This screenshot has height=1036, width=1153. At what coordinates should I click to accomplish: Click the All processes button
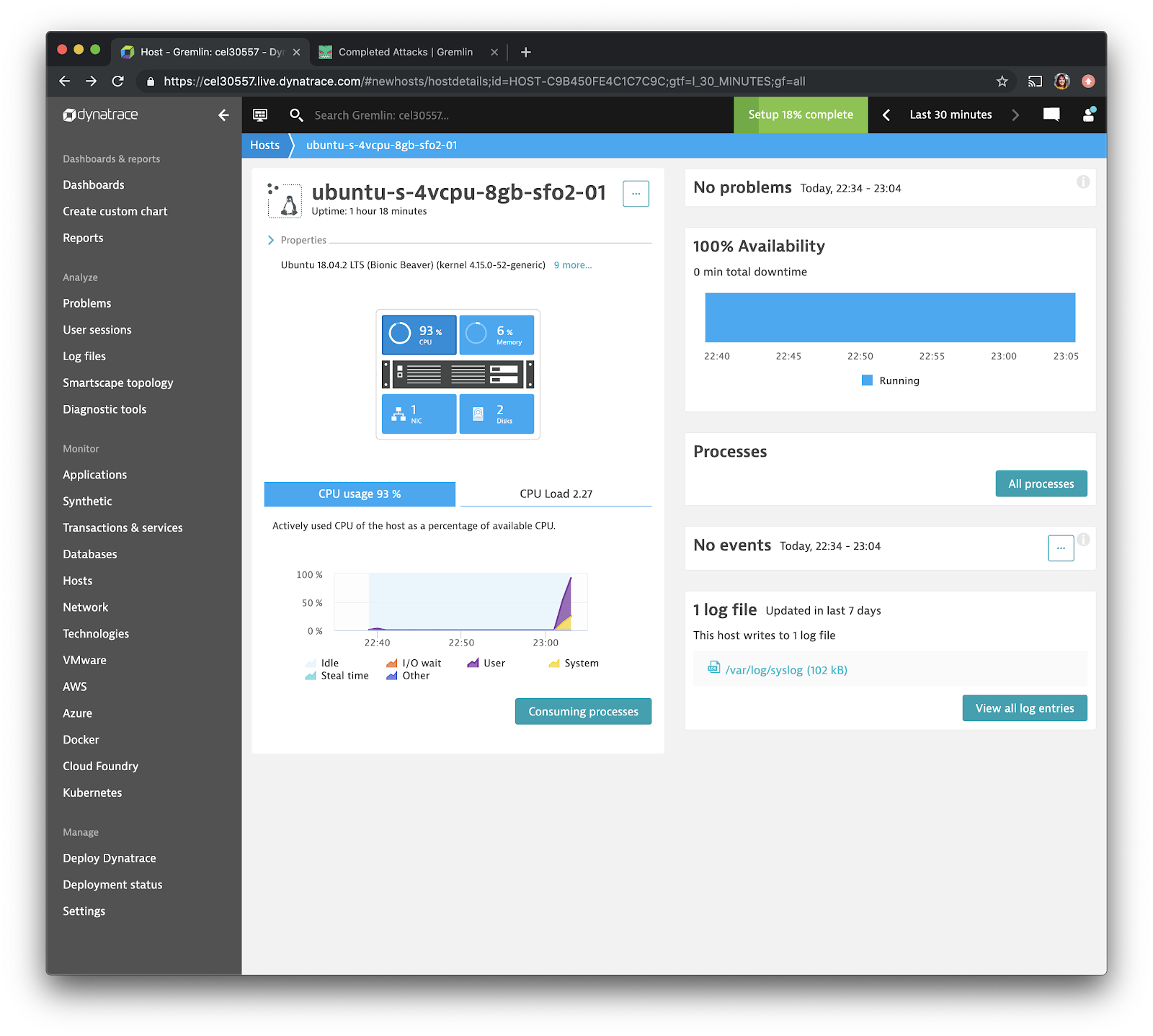pyautogui.click(x=1041, y=483)
